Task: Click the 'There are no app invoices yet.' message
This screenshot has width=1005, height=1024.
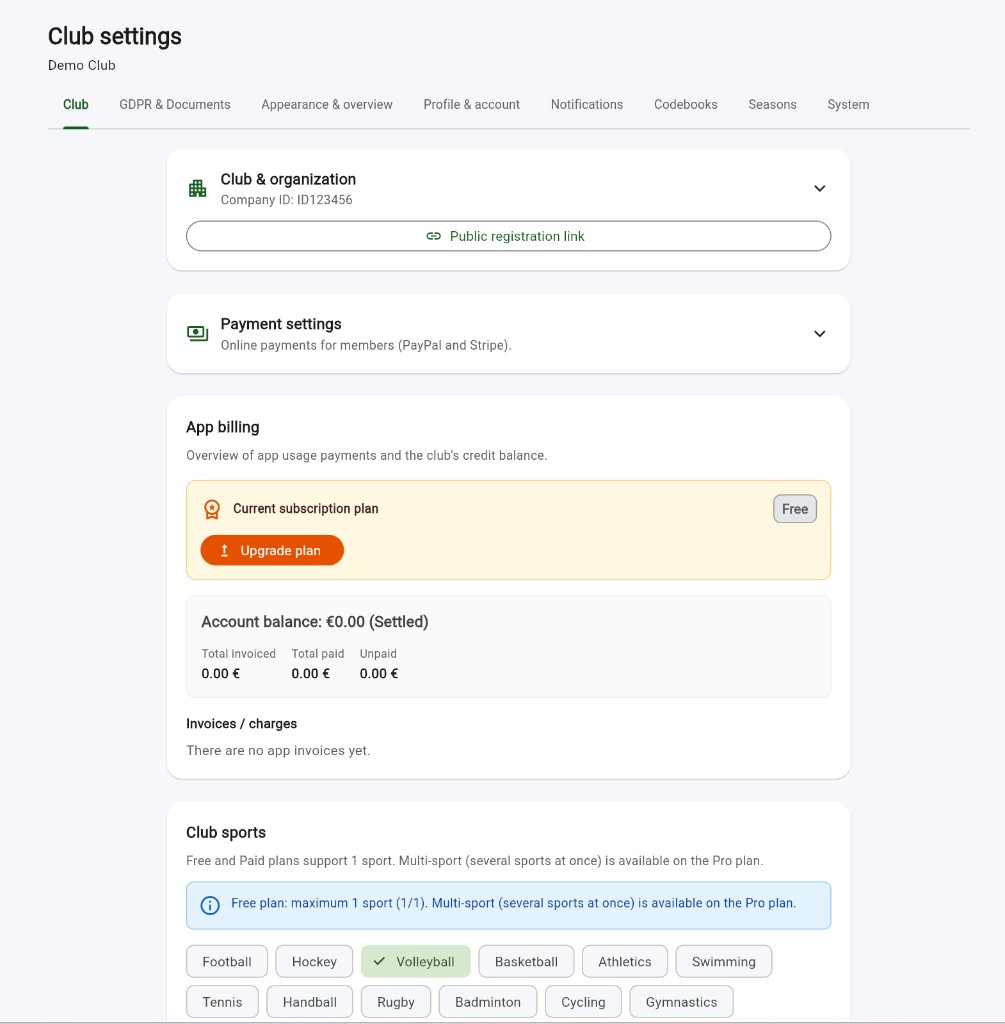Action: click(278, 750)
